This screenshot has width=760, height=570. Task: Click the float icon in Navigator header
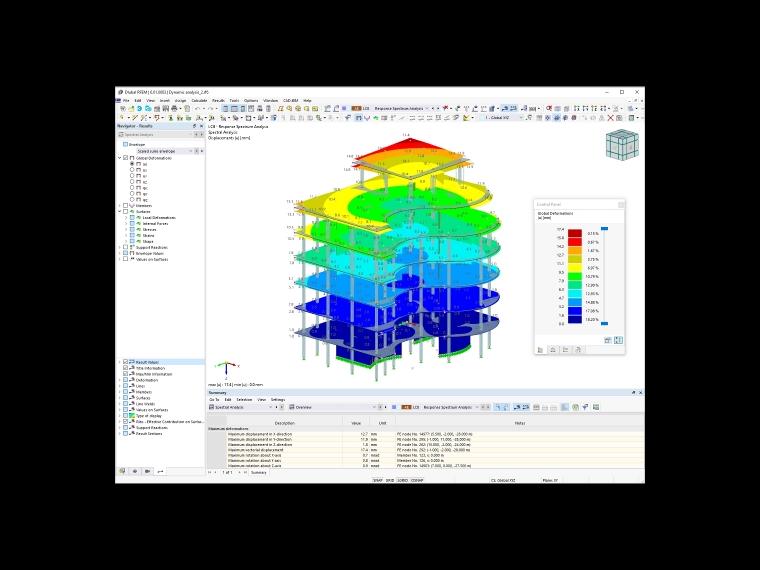195,126
